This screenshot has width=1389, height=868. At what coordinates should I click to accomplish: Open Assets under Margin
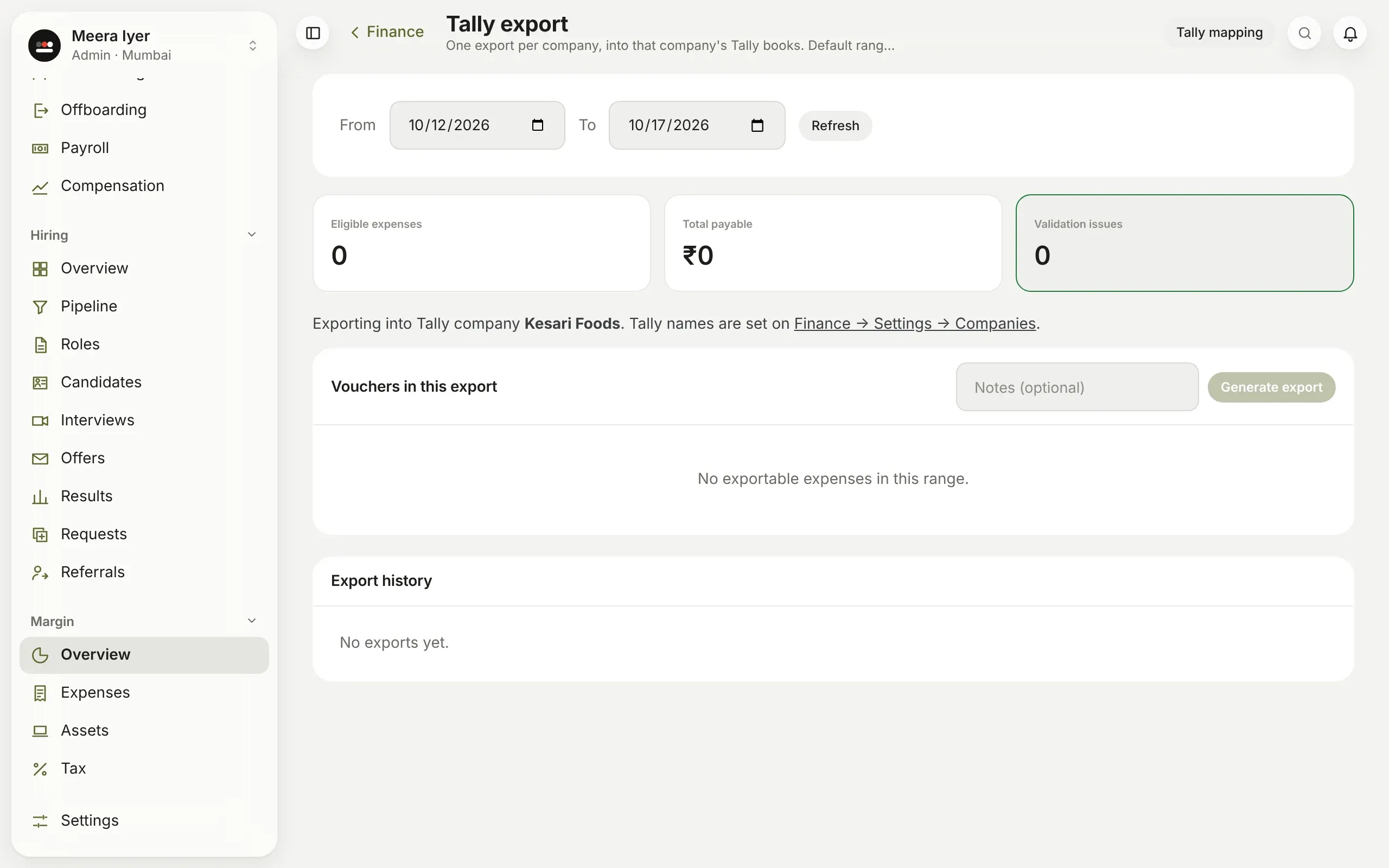point(144,730)
